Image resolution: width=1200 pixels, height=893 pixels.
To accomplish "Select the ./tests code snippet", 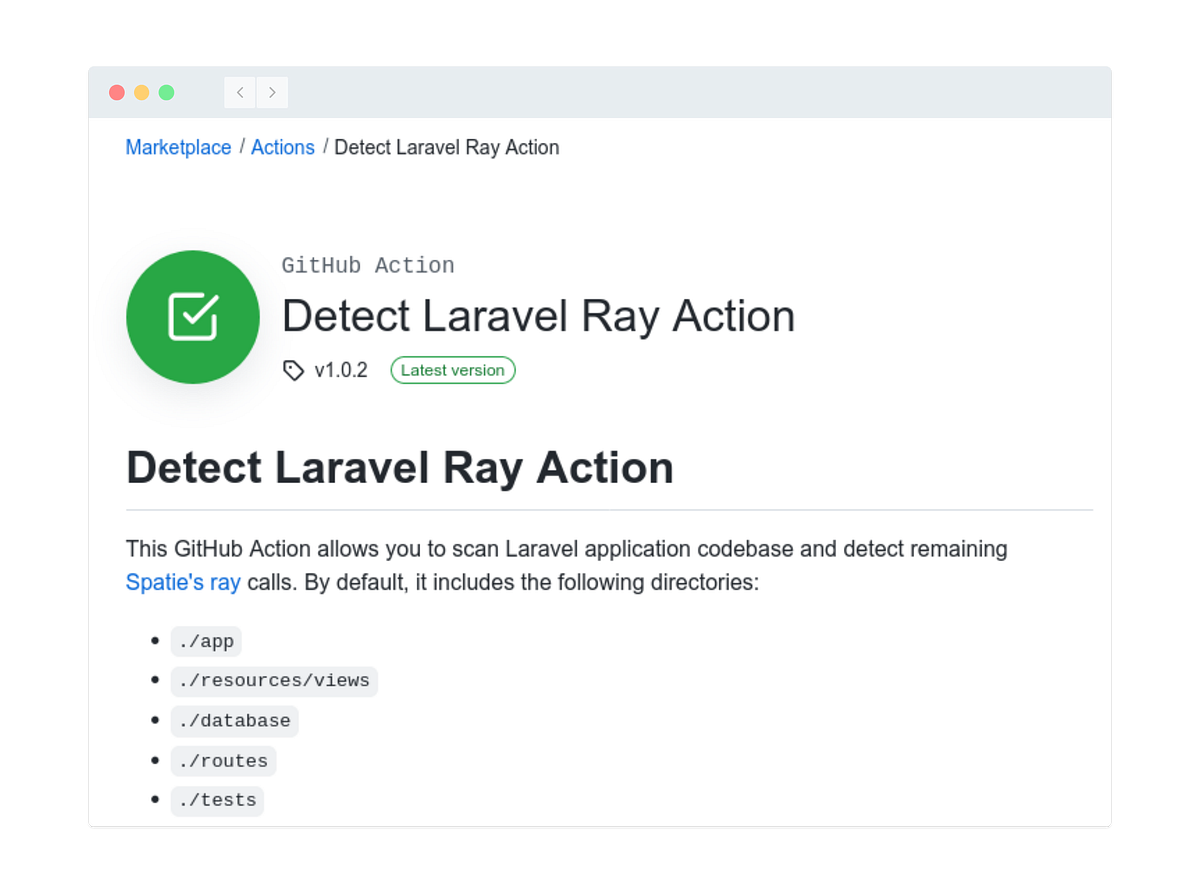I will (x=217, y=801).
